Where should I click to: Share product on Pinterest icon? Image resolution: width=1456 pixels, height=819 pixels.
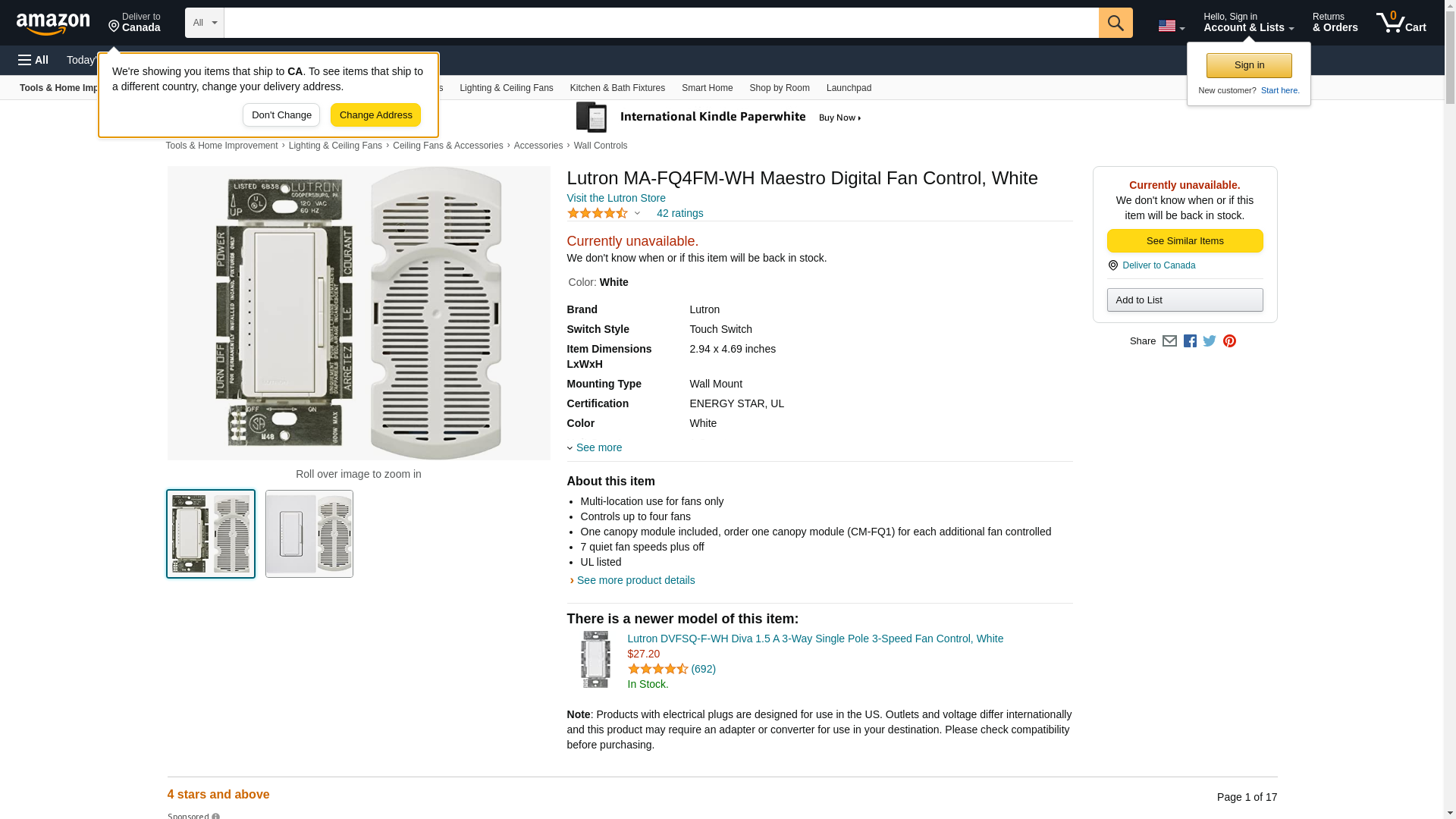(1229, 341)
